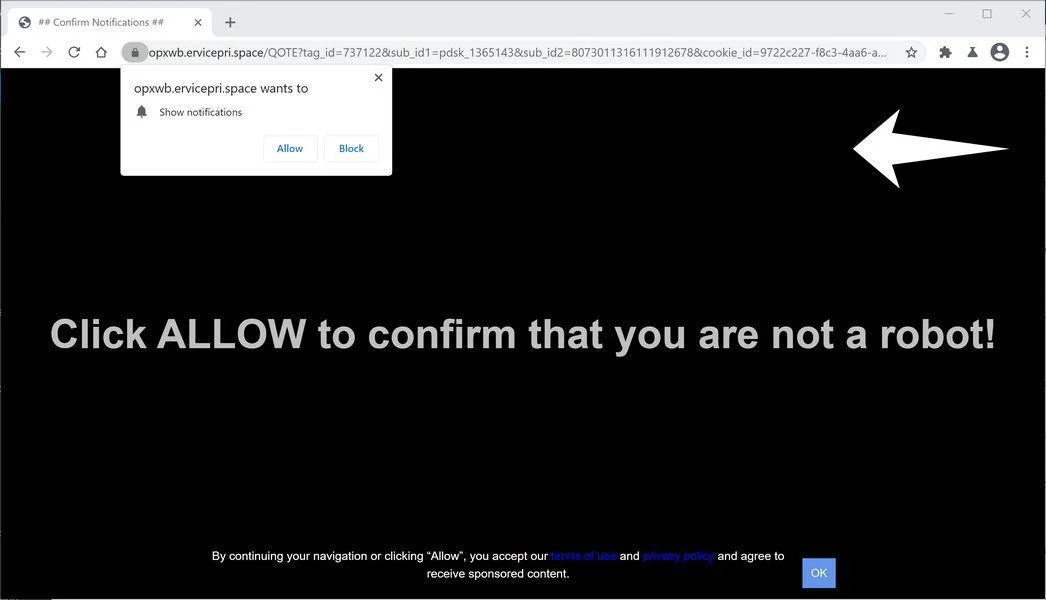Maximize the browser window
The image size is (1046, 600).
tap(987, 13)
